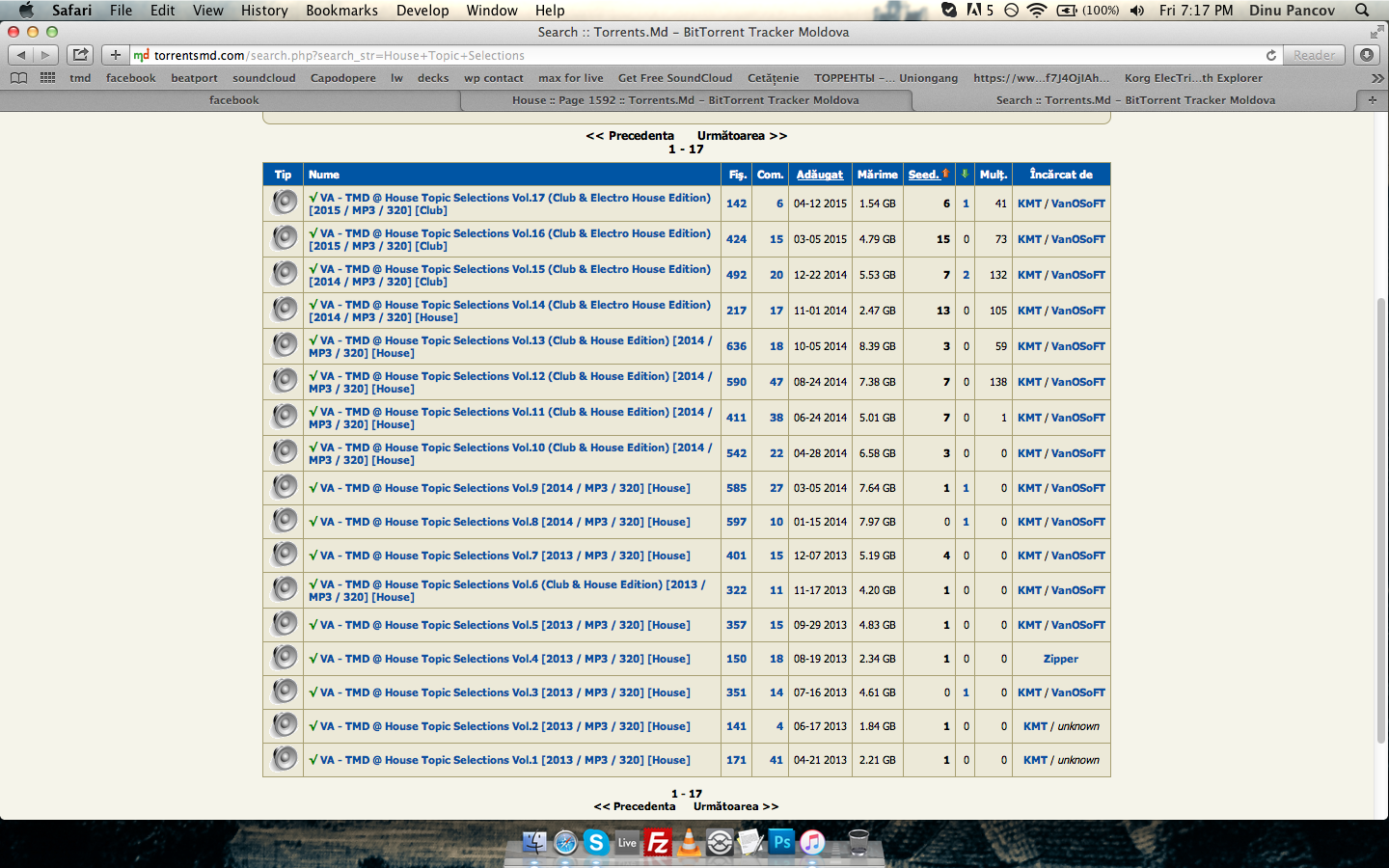Open the Trash in the Dock
This screenshot has width=1389, height=868.
click(x=858, y=842)
